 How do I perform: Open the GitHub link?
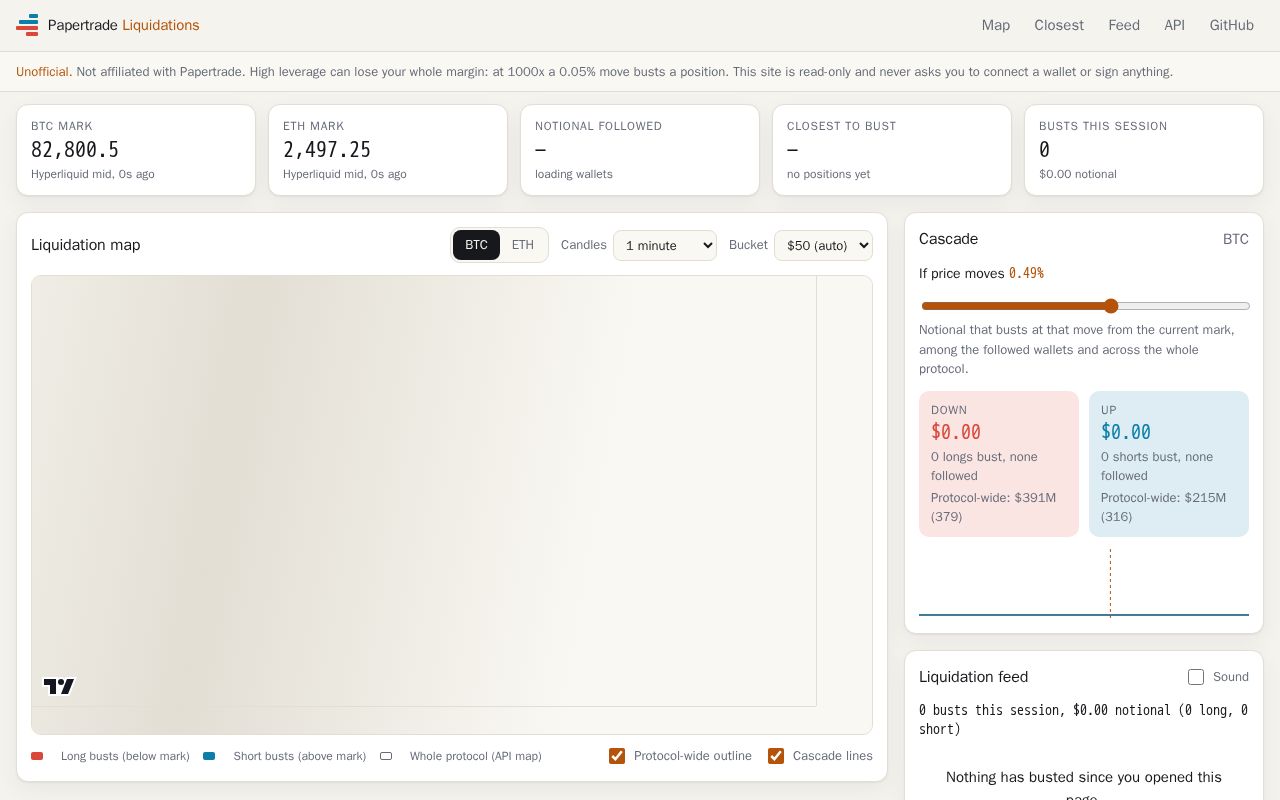coord(1231,25)
